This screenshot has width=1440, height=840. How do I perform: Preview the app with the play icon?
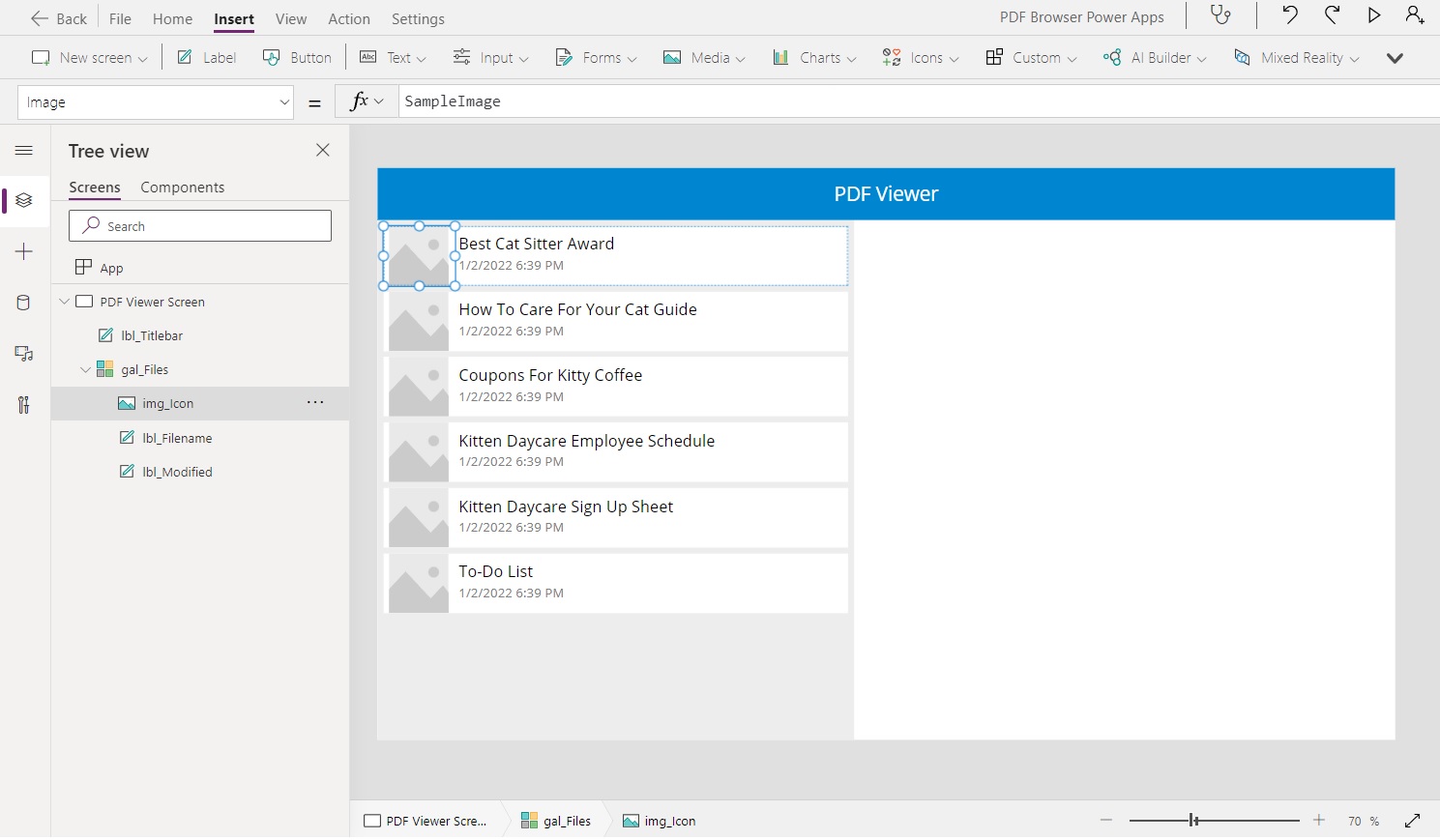[x=1374, y=15]
